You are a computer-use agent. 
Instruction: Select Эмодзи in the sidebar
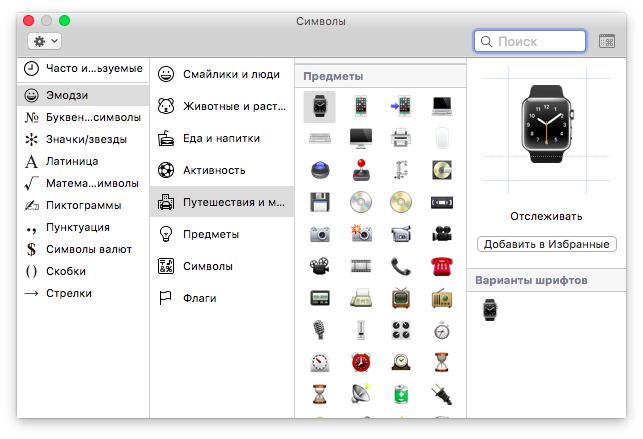(x=83, y=95)
